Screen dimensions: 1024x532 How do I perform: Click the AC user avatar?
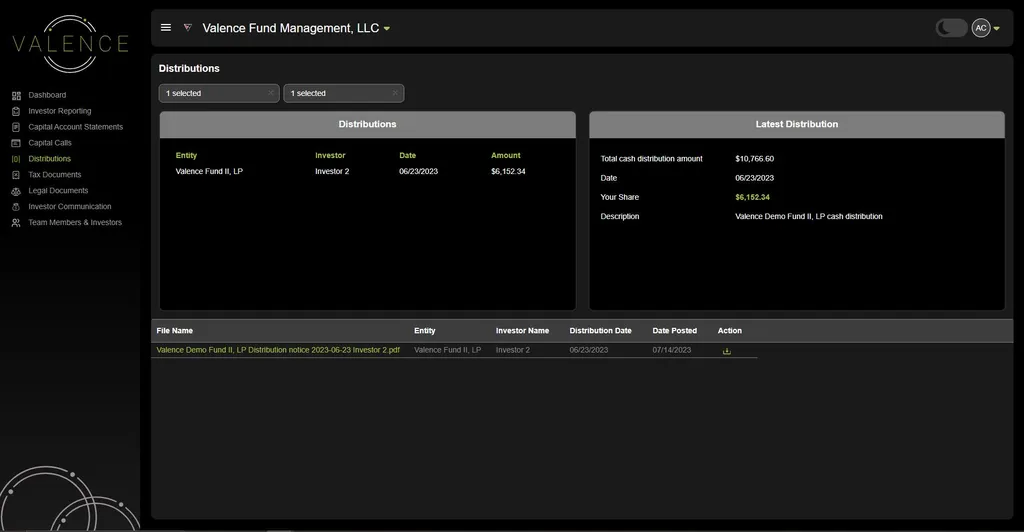pos(981,28)
